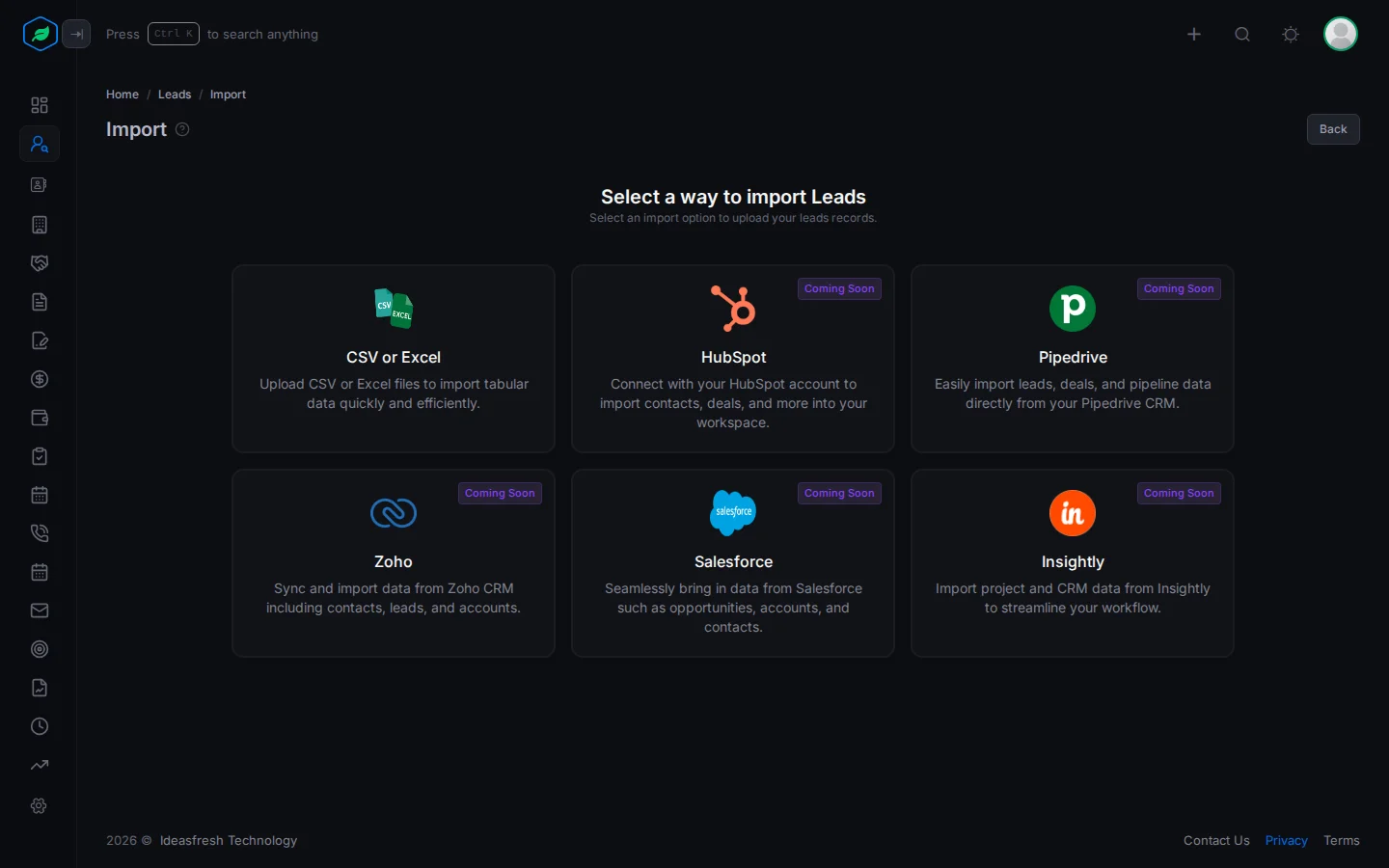Click the Coming Soon badge on HubSpot card
1389x868 pixels.
[839, 288]
